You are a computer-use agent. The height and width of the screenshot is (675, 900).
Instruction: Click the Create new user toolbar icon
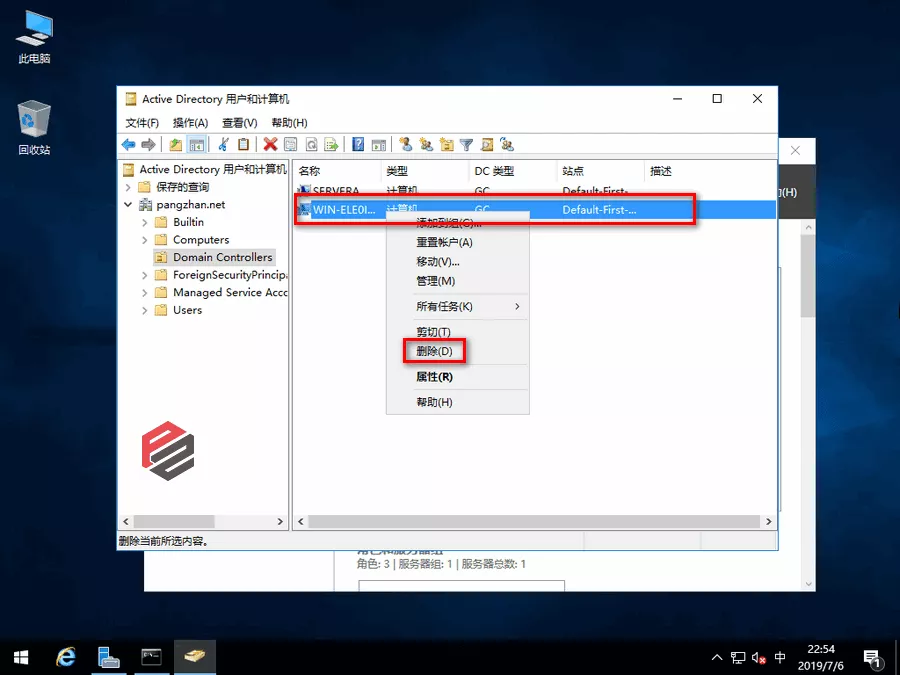405,145
